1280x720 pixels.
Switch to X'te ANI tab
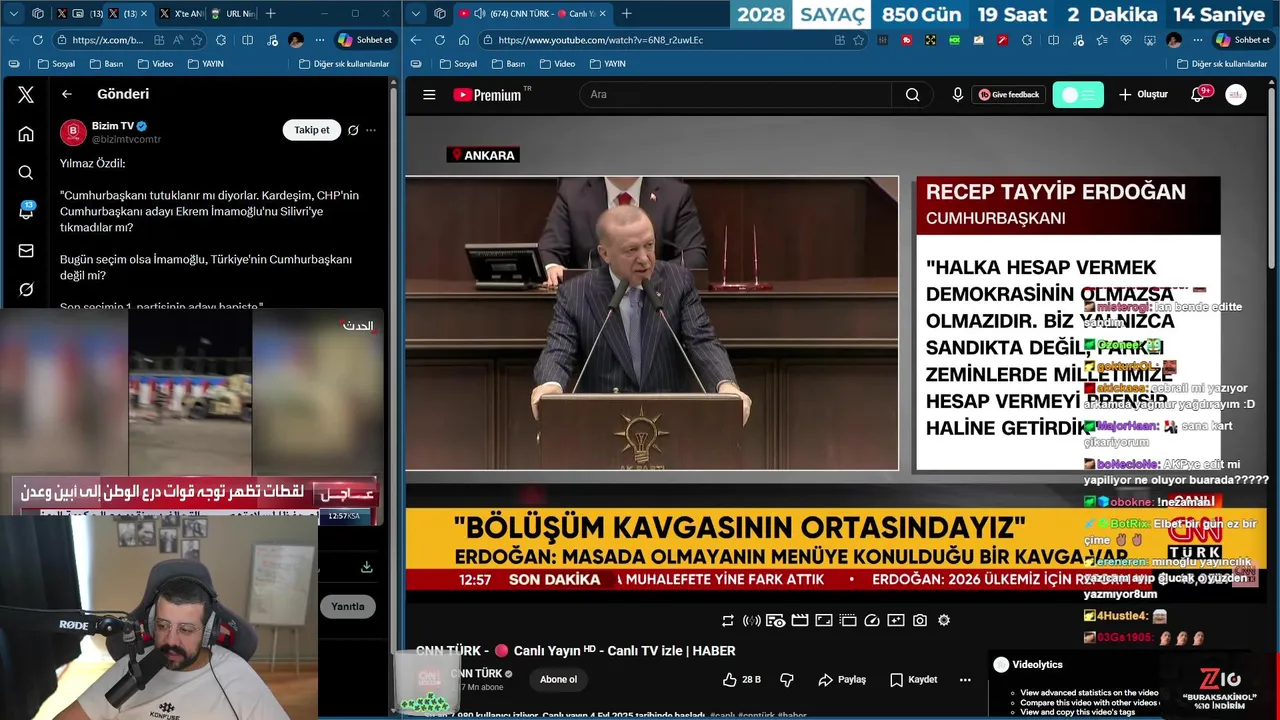tap(180, 13)
